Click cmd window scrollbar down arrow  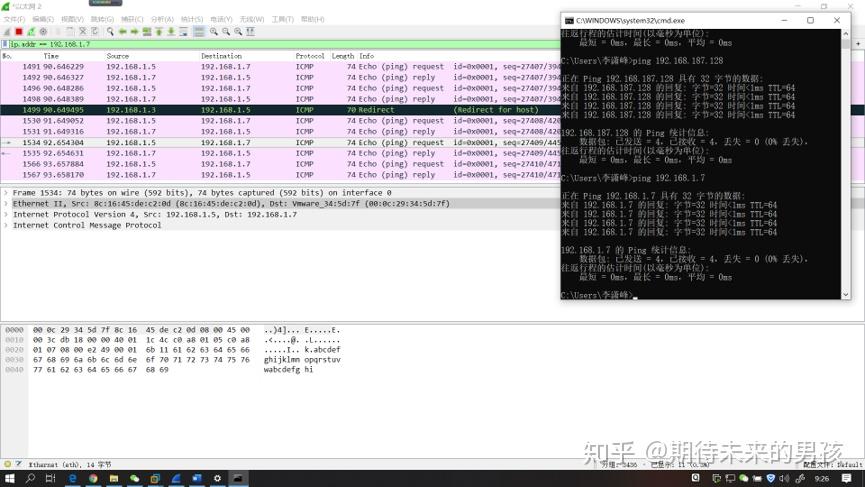(x=845, y=295)
